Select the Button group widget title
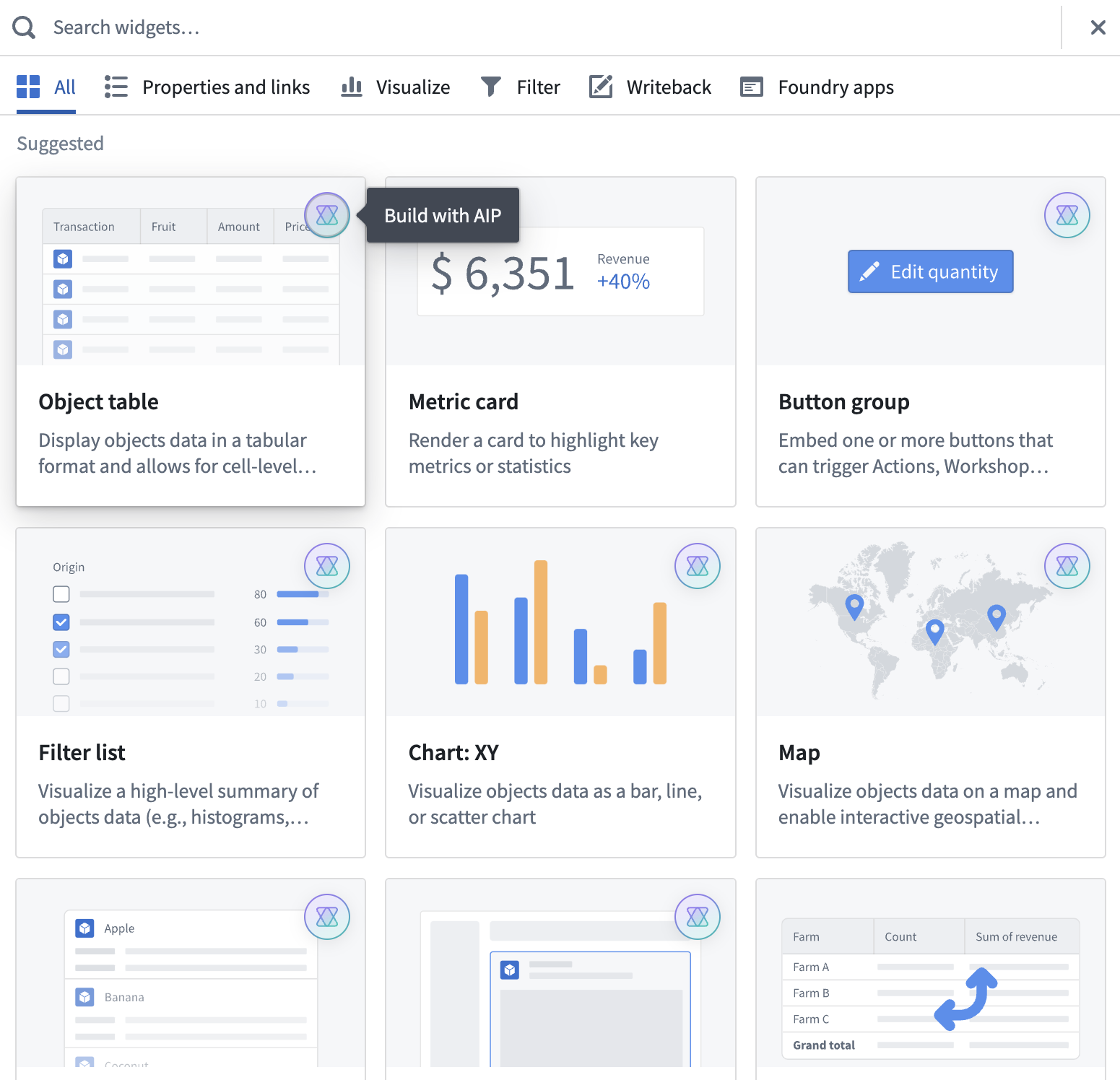 [844, 401]
